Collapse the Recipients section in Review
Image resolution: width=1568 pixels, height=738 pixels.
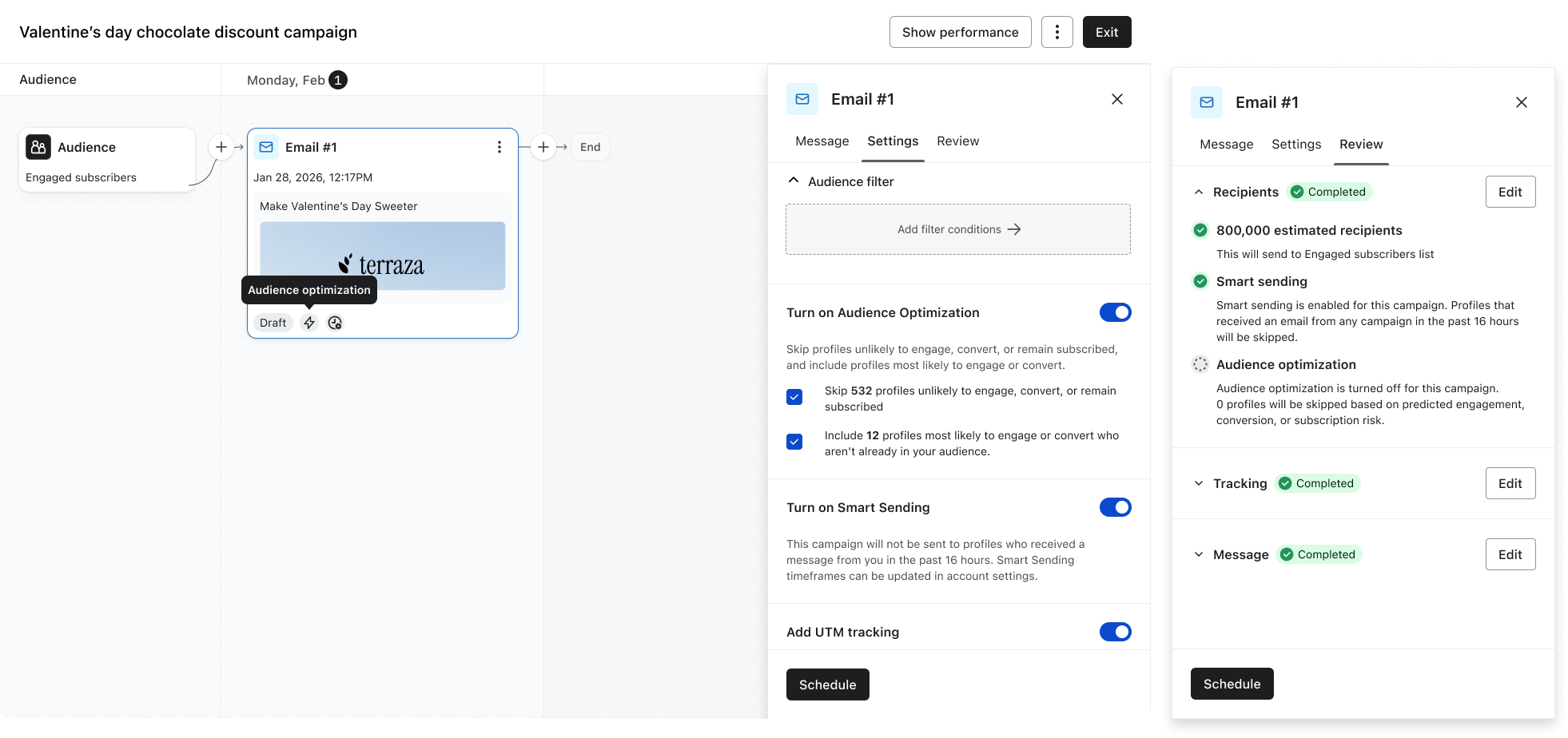(x=1198, y=192)
